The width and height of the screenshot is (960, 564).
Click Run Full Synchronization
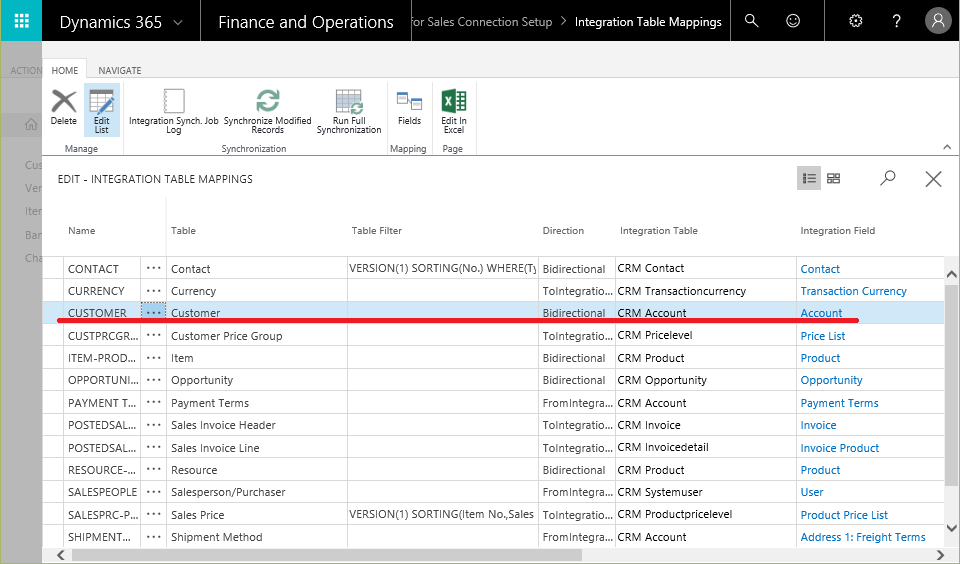pos(349,111)
